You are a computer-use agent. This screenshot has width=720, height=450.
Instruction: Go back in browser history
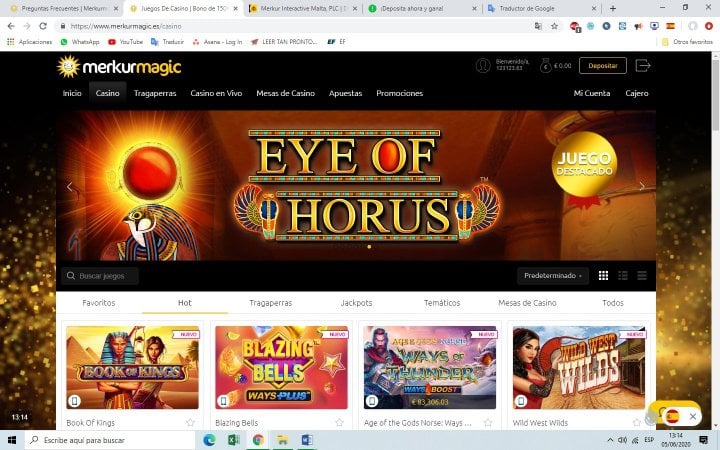(11, 26)
